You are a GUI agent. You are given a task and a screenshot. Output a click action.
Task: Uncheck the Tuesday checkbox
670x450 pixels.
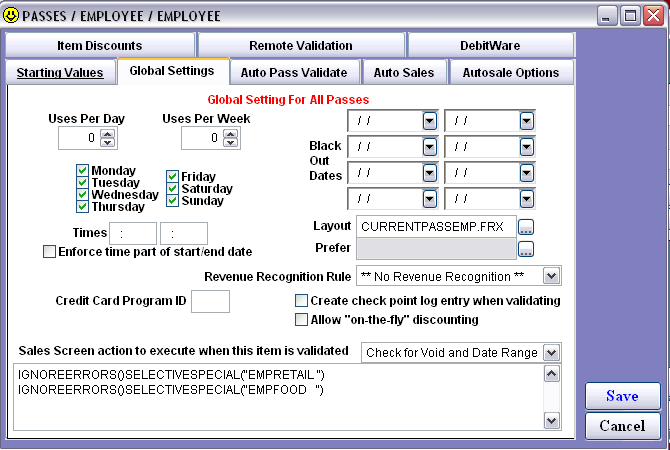click(x=82, y=182)
